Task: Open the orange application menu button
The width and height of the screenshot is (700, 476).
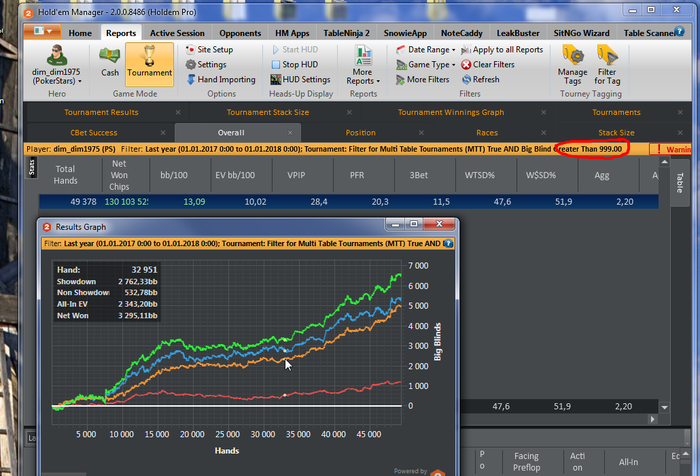Action: [43, 32]
